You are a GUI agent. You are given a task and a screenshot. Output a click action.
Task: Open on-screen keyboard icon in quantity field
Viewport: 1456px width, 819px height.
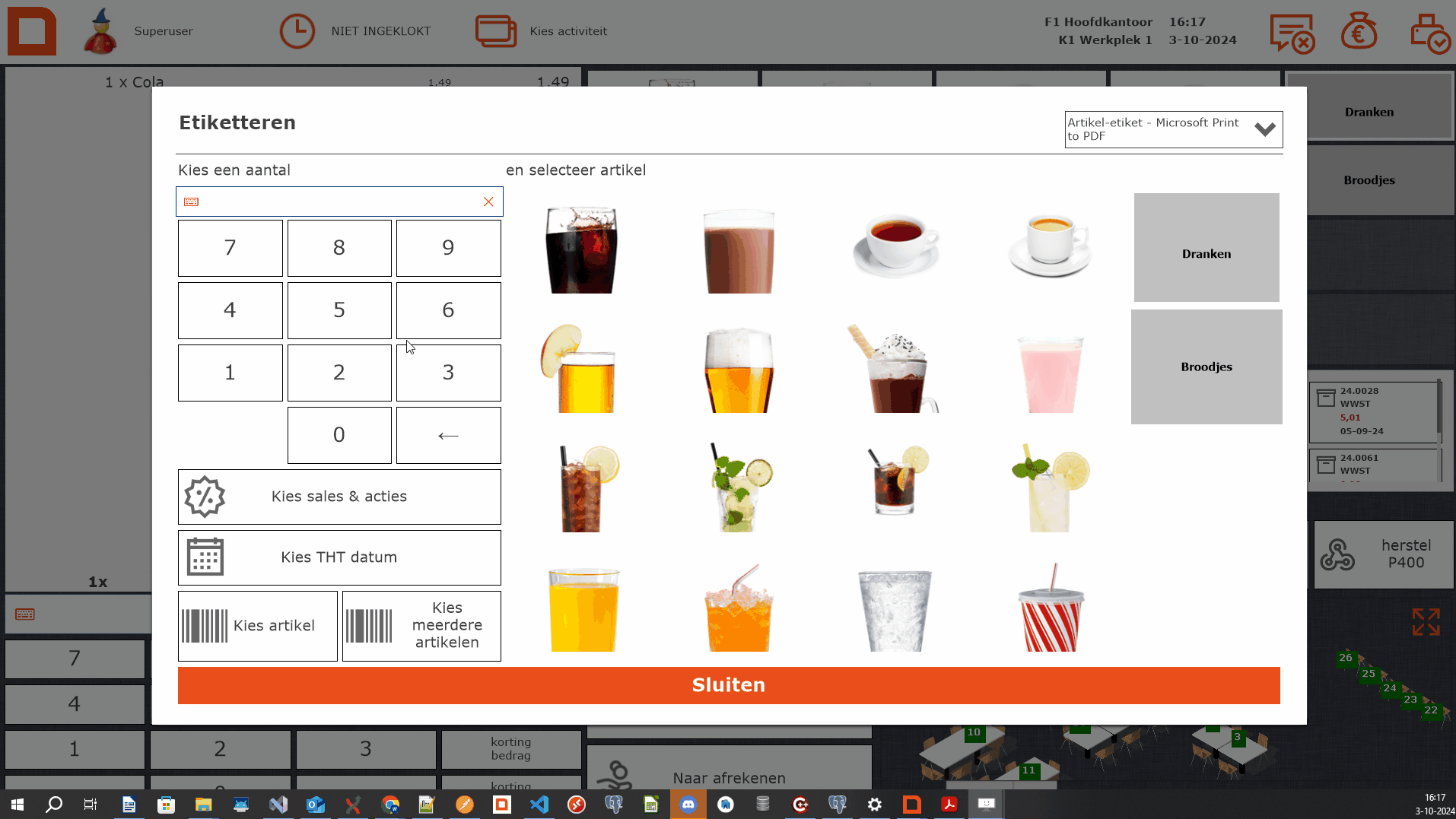pos(192,202)
